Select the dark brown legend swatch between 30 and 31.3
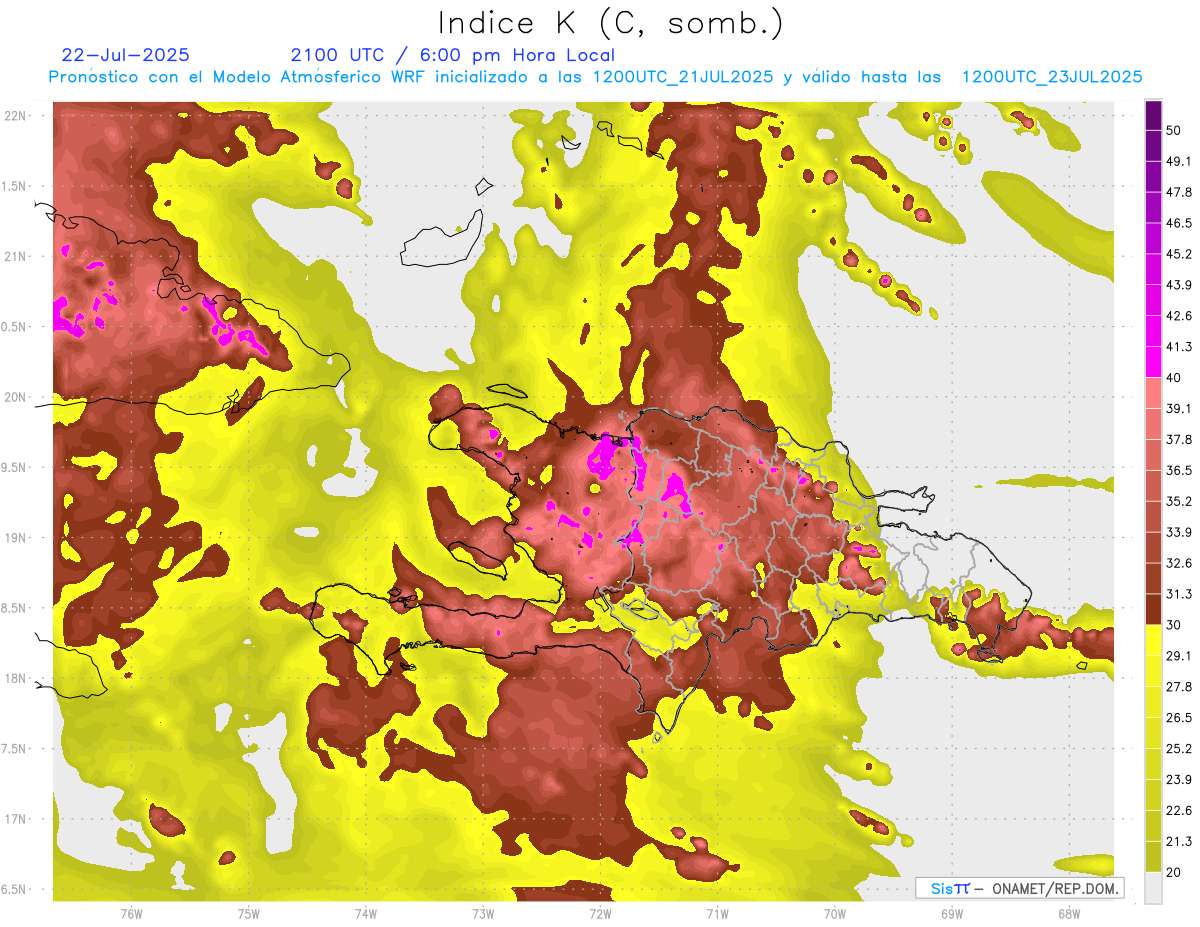1200x927 pixels. tap(1153, 609)
